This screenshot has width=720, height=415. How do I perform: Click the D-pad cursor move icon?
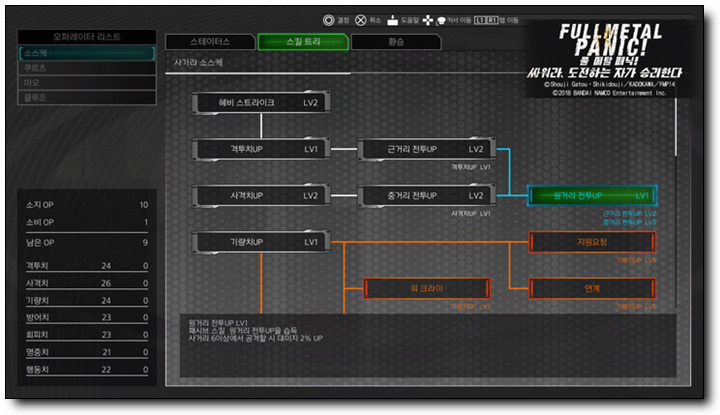428,20
